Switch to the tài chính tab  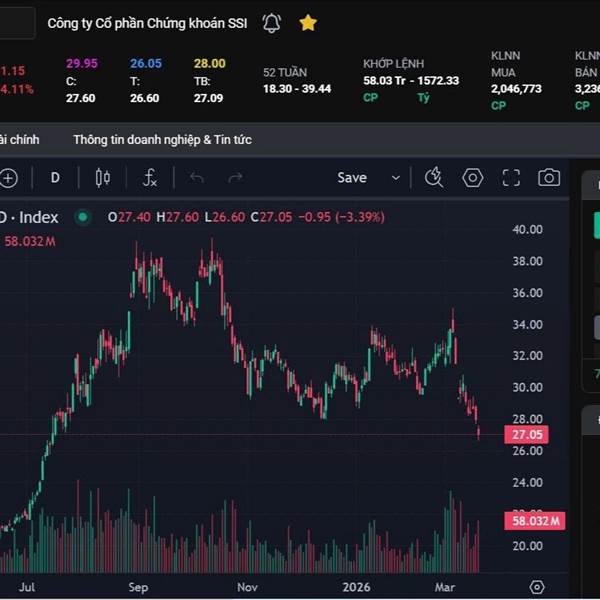pos(19,140)
